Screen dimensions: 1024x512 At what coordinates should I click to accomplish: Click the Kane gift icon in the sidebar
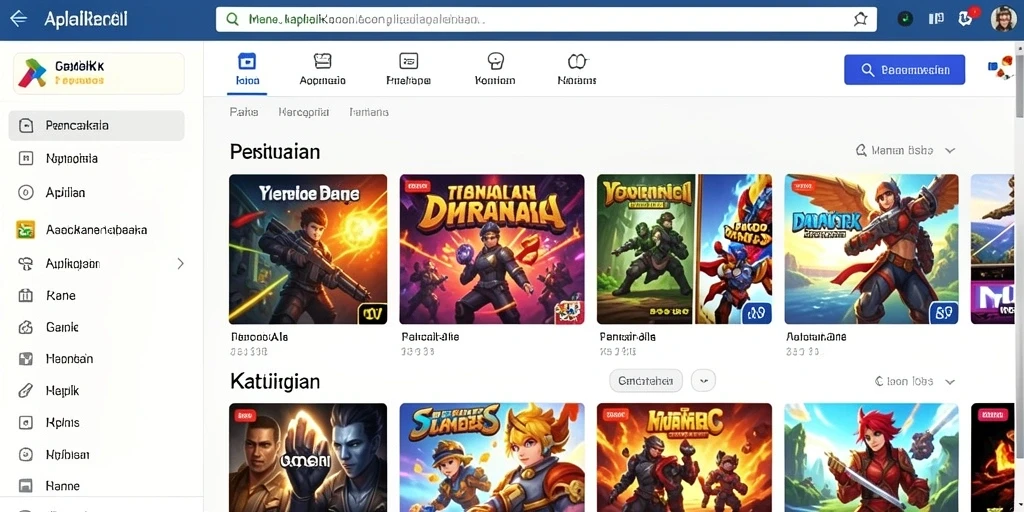pyautogui.click(x=25, y=296)
